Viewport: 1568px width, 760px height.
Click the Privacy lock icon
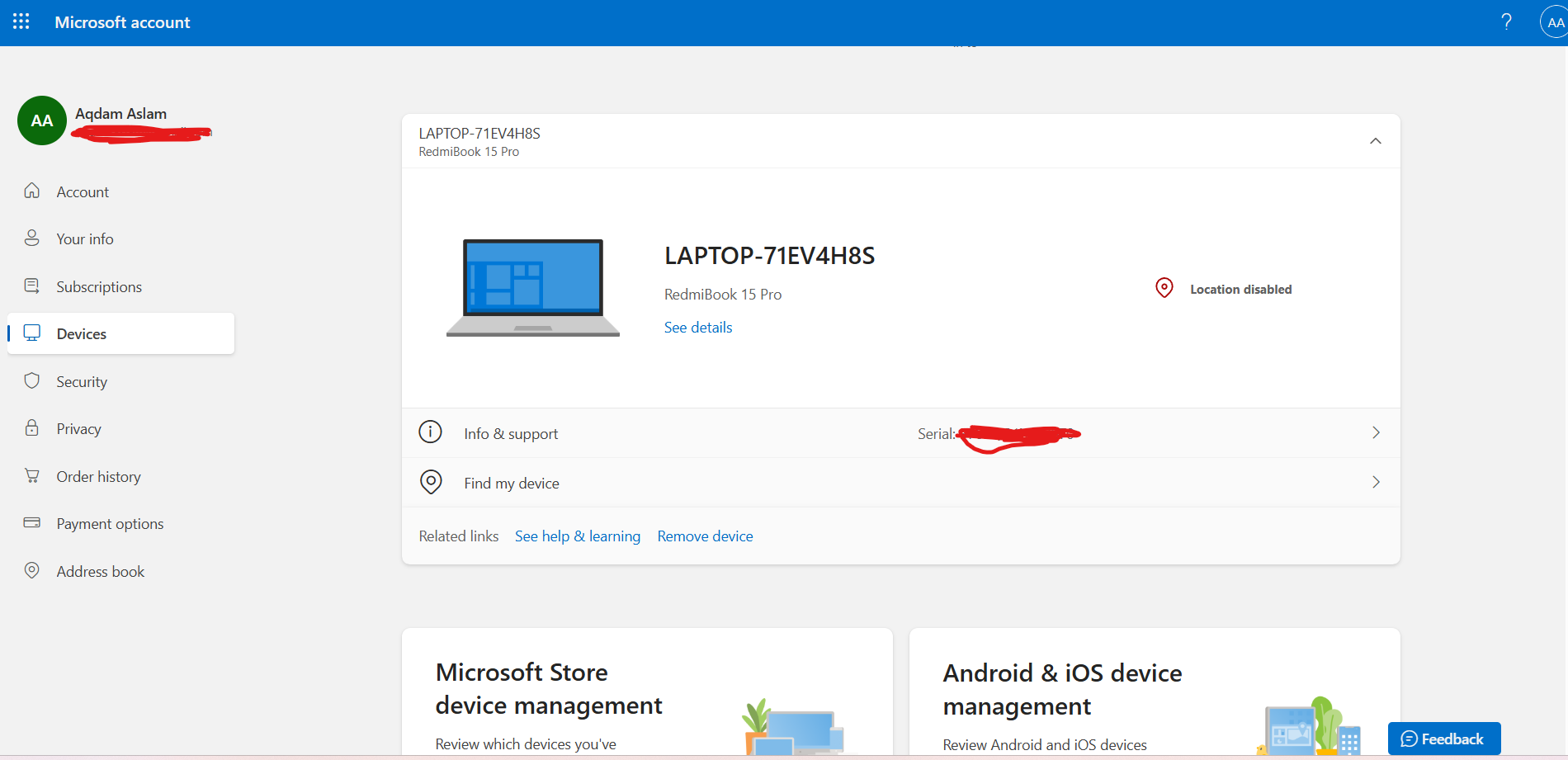pos(32,427)
